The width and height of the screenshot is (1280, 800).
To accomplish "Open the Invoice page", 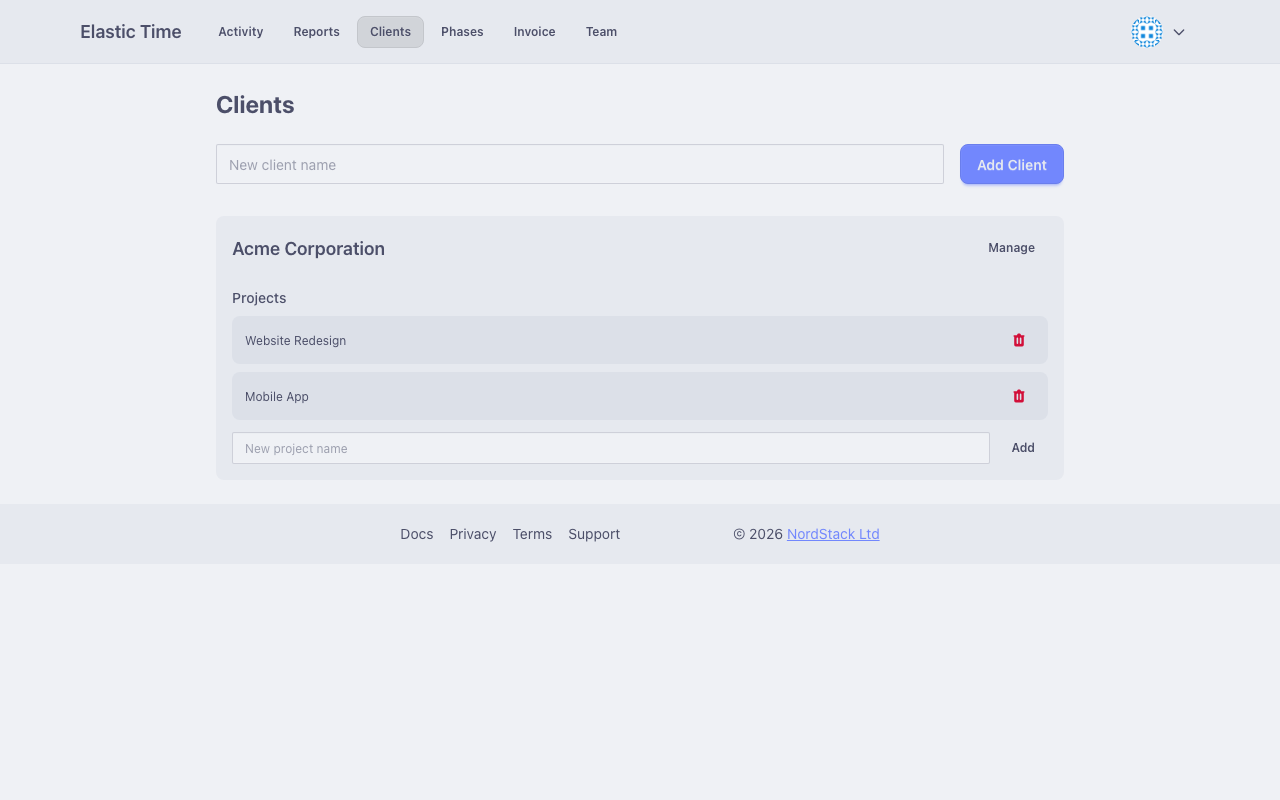I will click(534, 32).
